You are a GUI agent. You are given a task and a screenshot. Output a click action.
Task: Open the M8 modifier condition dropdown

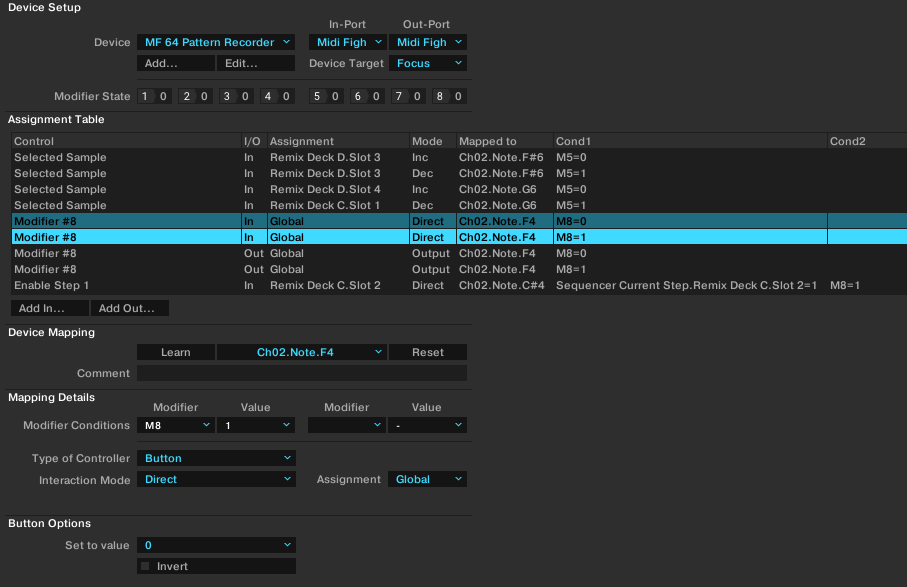pos(176,425)
